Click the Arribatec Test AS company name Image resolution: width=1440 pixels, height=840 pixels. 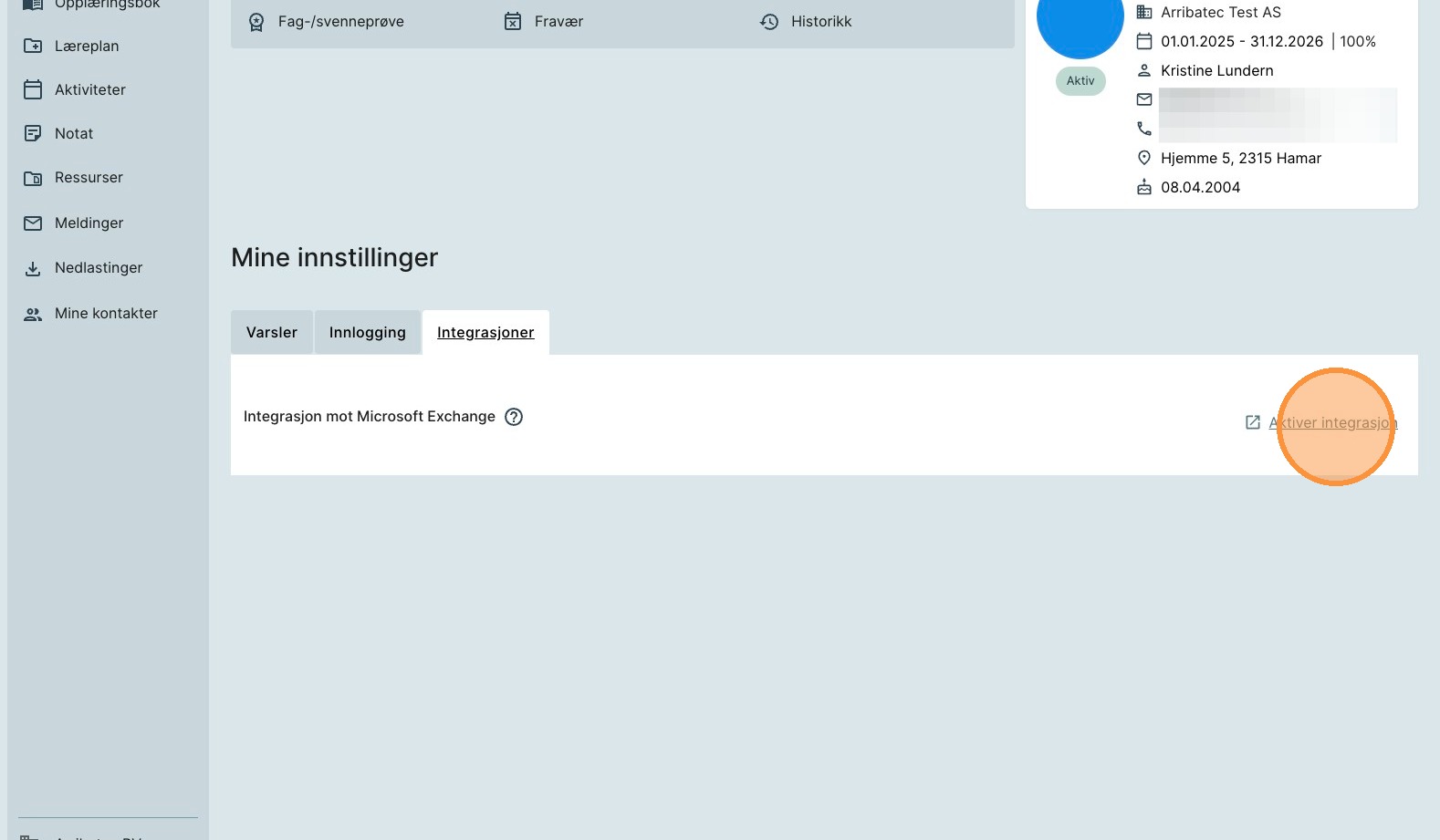[x=1220, y=12]
